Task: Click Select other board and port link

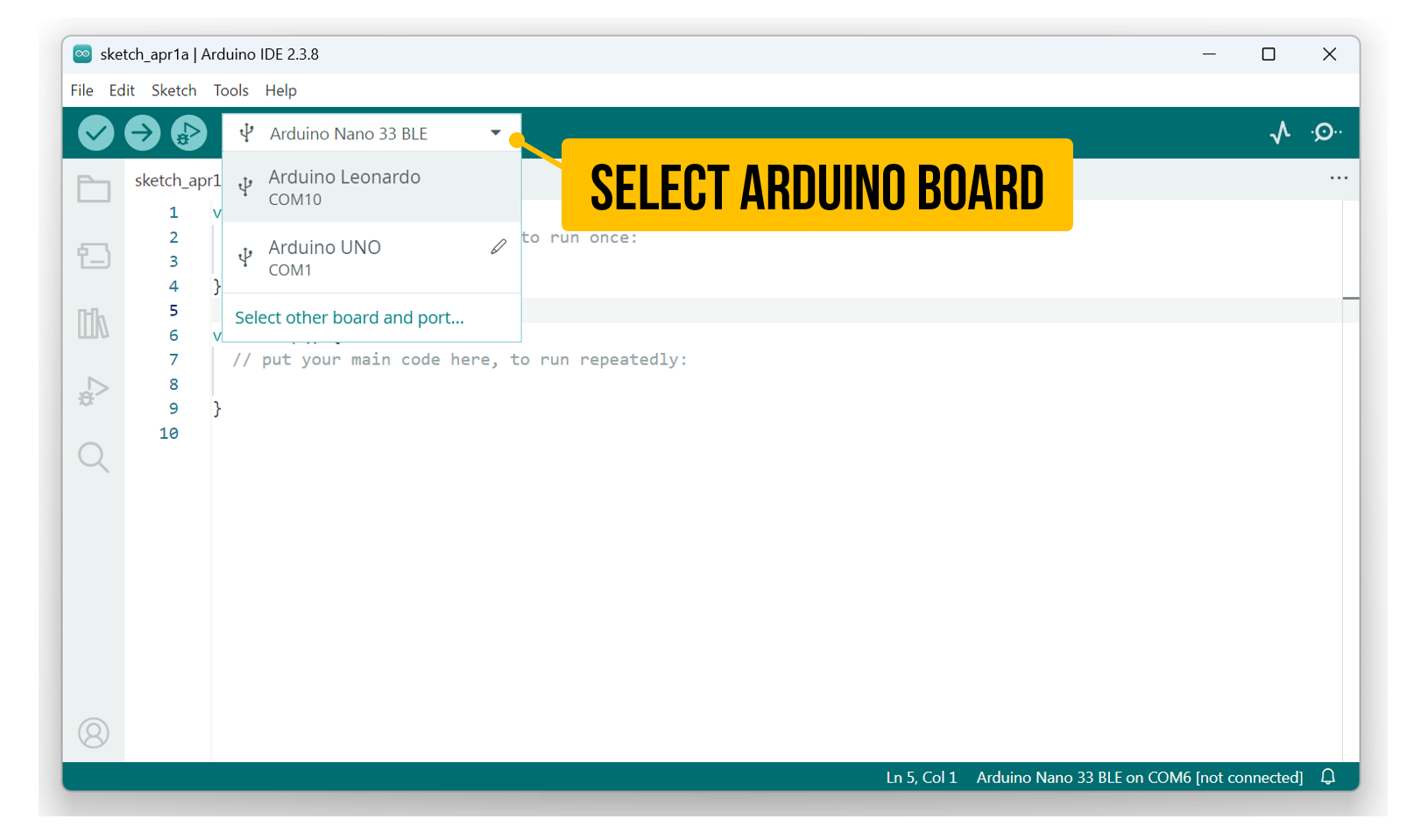Action: point(350,318)
